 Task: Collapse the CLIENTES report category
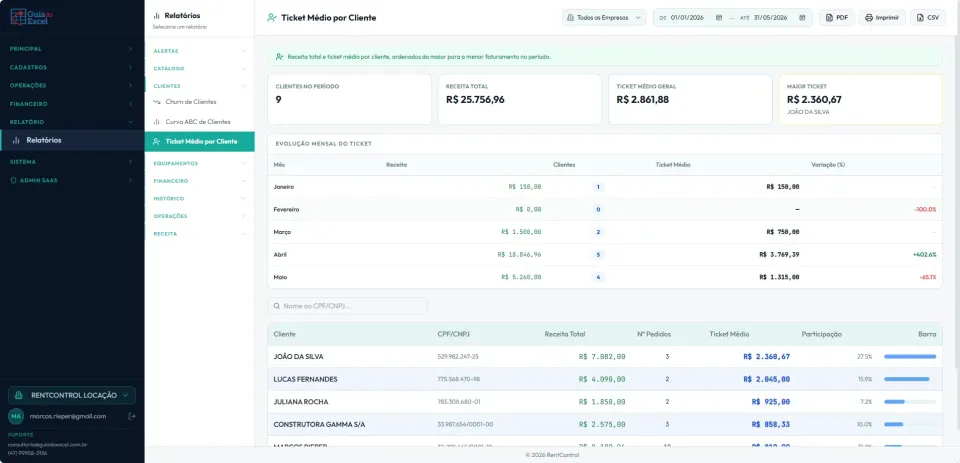(x=200, y=86)
